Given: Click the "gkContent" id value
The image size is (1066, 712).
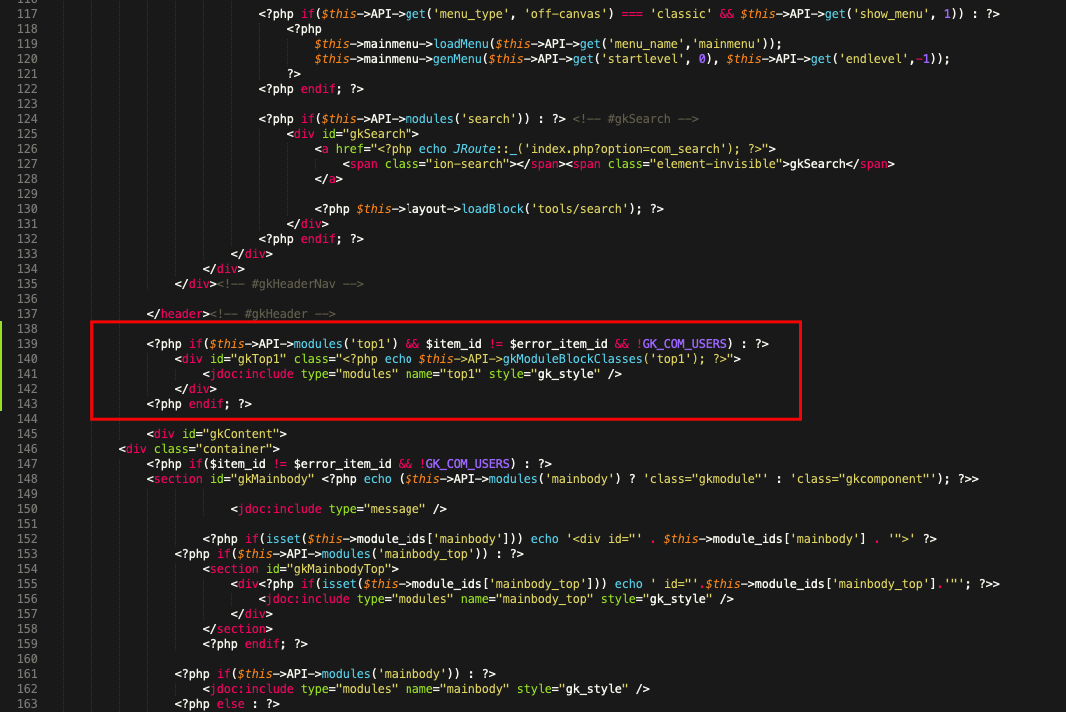Looking at the screenshot, I should (241, 434).
